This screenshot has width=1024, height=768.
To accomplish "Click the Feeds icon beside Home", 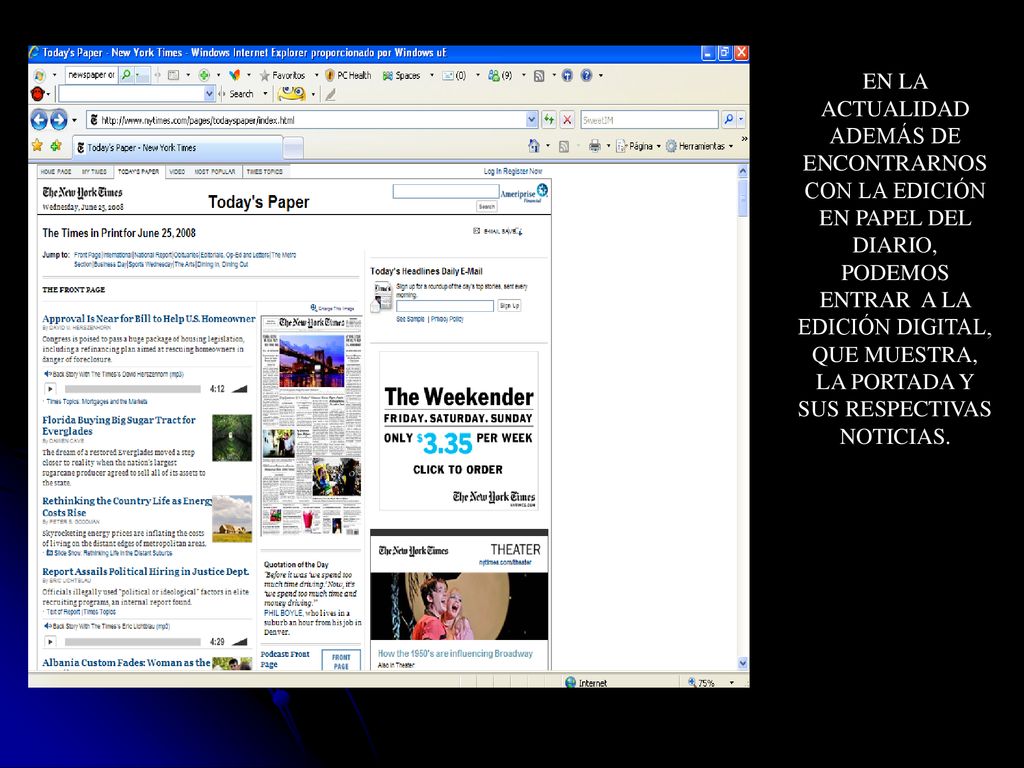I will coord(564,147).
